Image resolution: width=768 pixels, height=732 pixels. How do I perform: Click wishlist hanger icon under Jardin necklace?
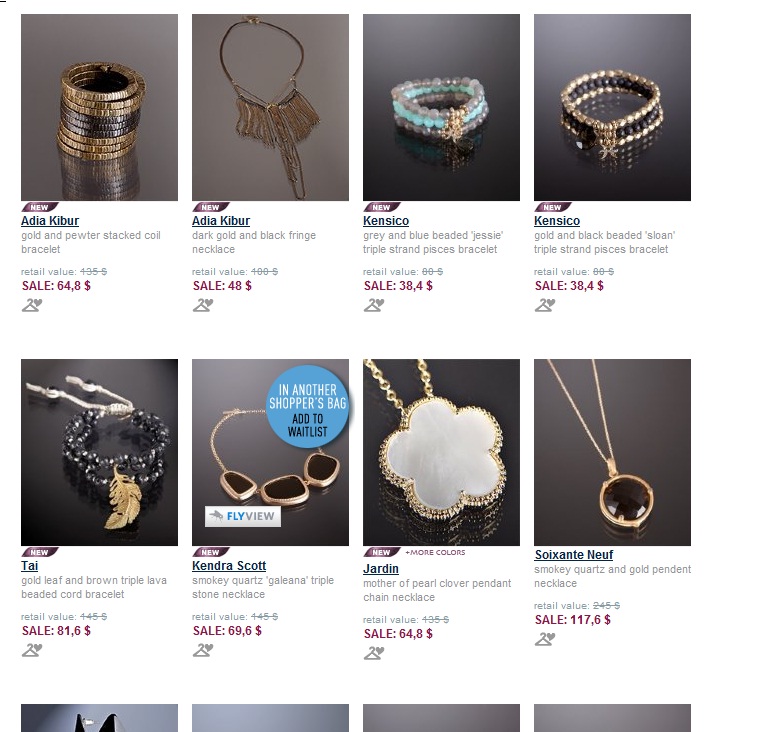click(x=374, y=653)
